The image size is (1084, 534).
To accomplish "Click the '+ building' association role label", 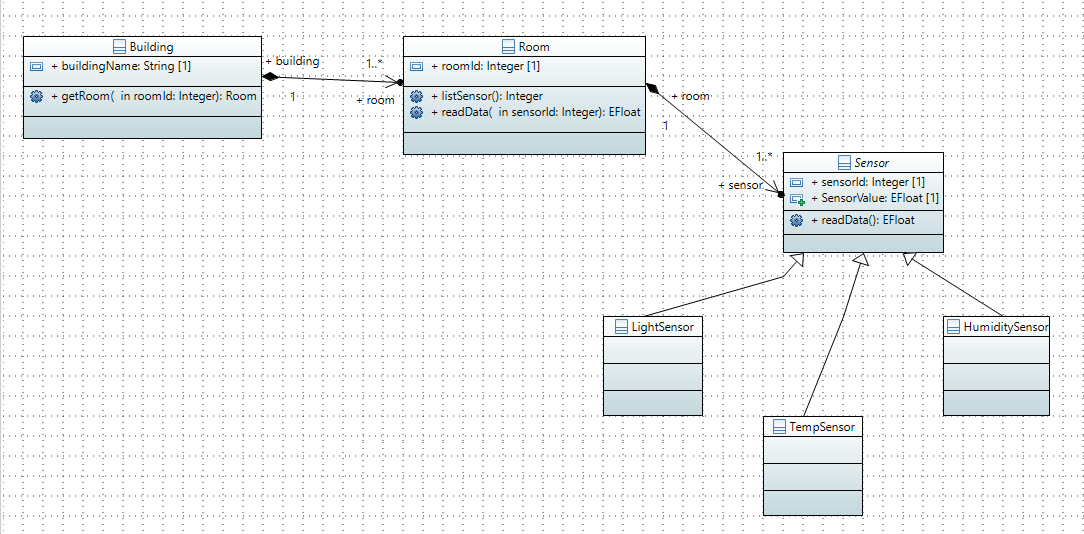I will (293, 61).
